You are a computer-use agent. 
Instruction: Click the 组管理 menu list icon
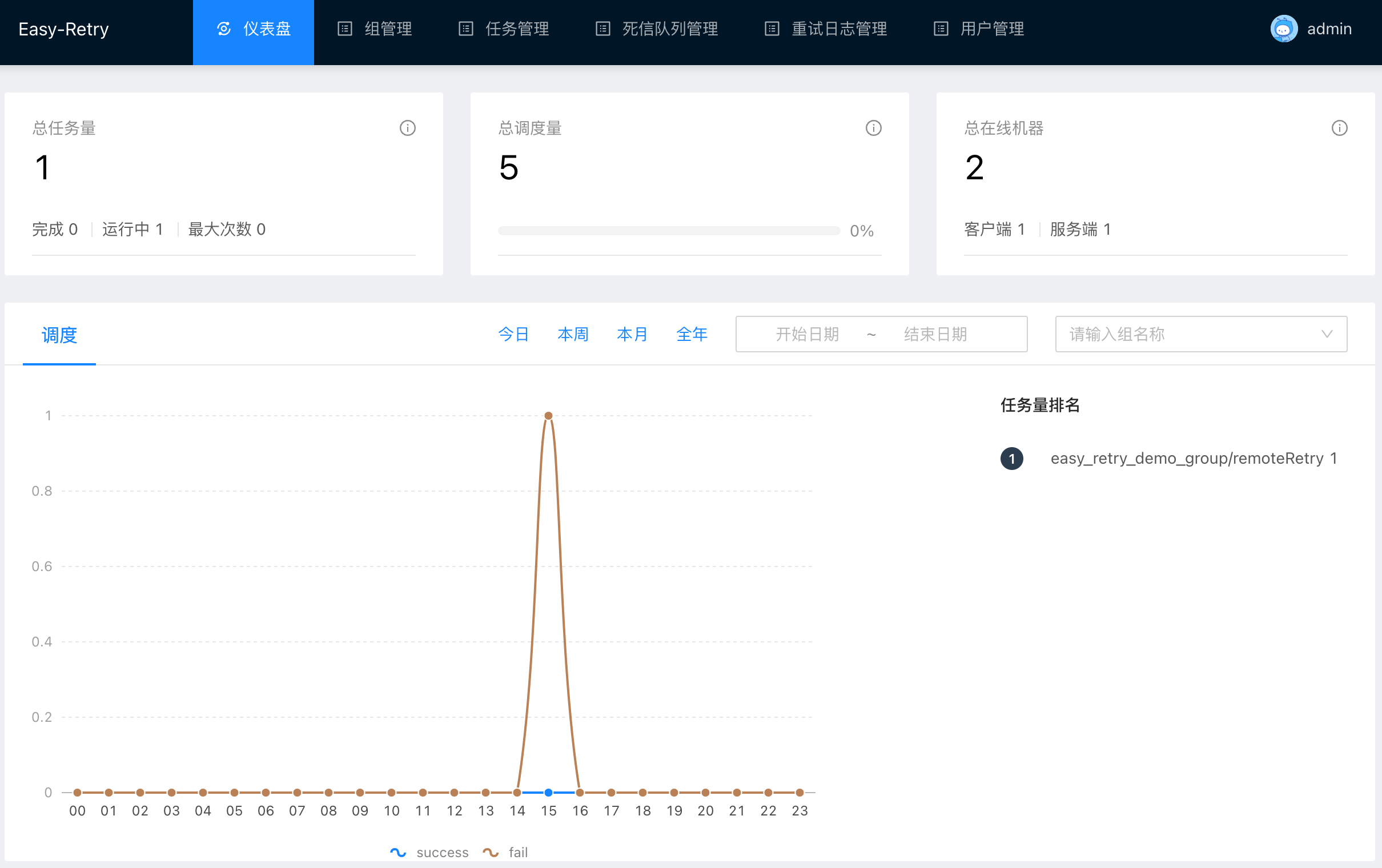coord(344,29)
